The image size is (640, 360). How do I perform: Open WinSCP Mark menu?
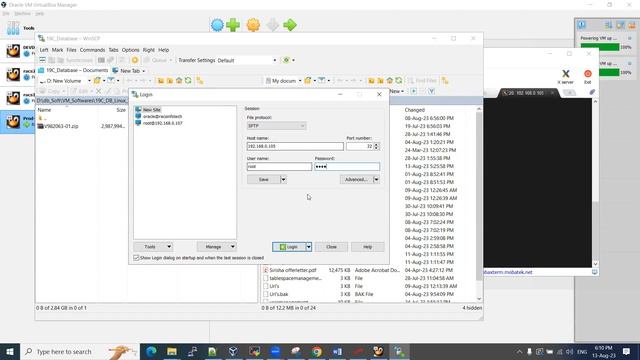[x=57, y=50]
